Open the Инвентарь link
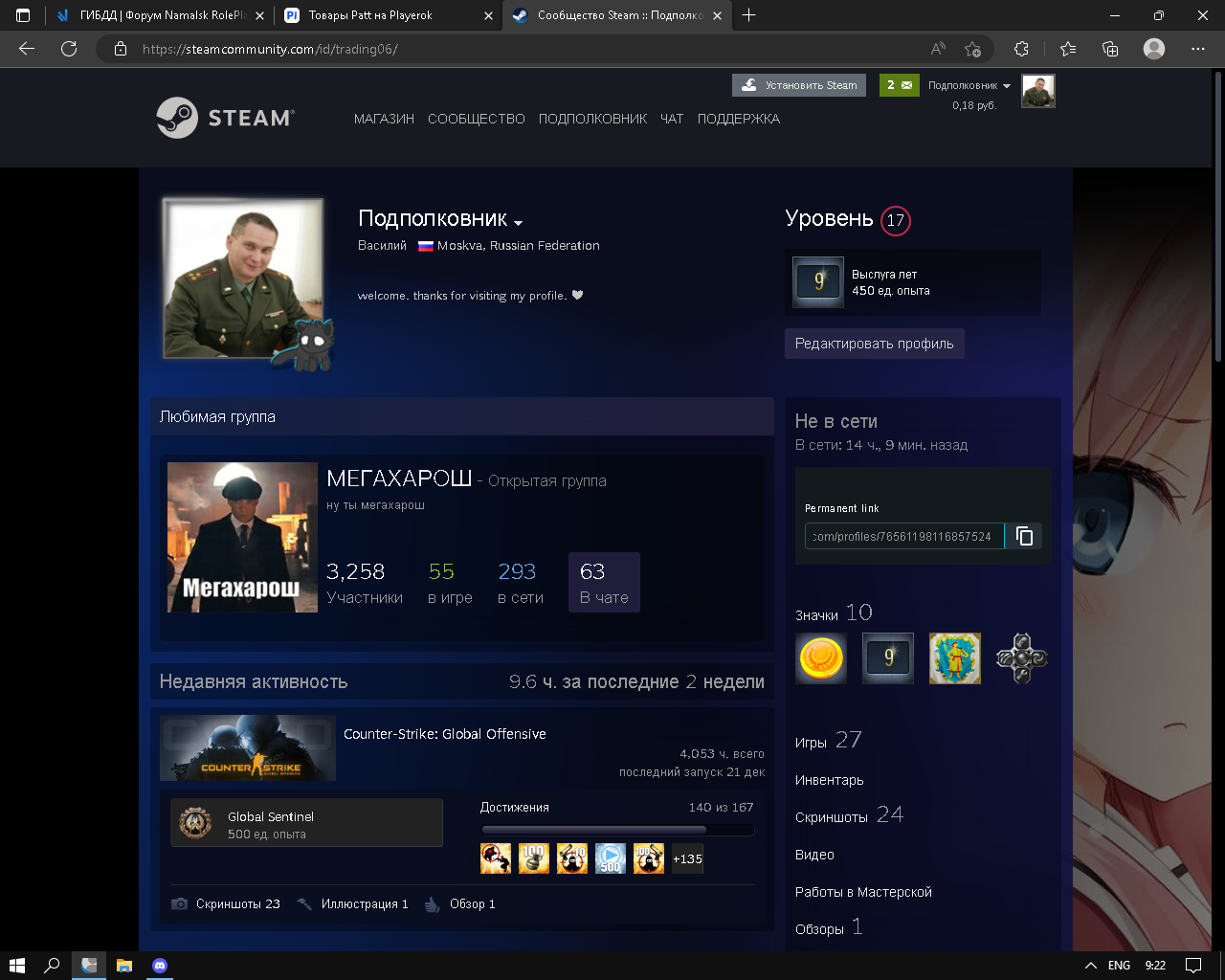Viewport: 1225px width, 980px height. [830, 780]
